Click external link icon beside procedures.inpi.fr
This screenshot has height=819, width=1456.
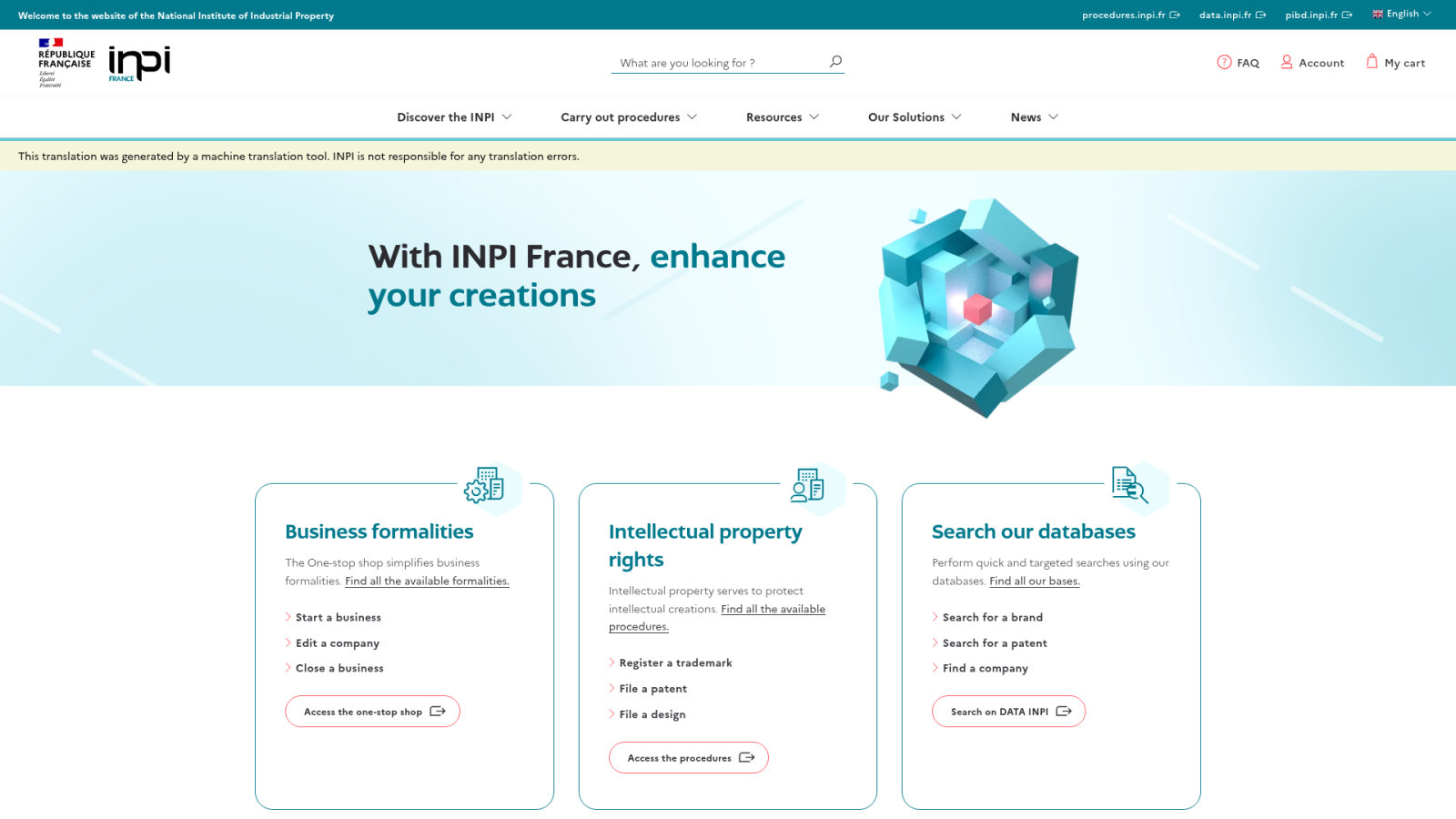pos(1175,15)
